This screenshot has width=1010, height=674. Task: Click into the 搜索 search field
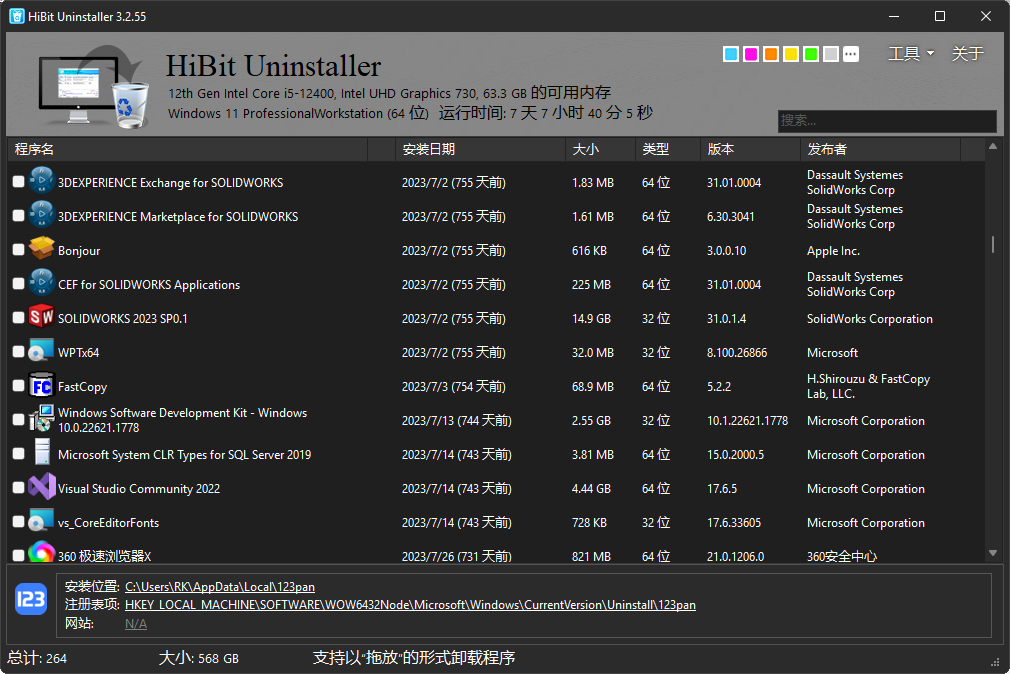tap(887, 121)
